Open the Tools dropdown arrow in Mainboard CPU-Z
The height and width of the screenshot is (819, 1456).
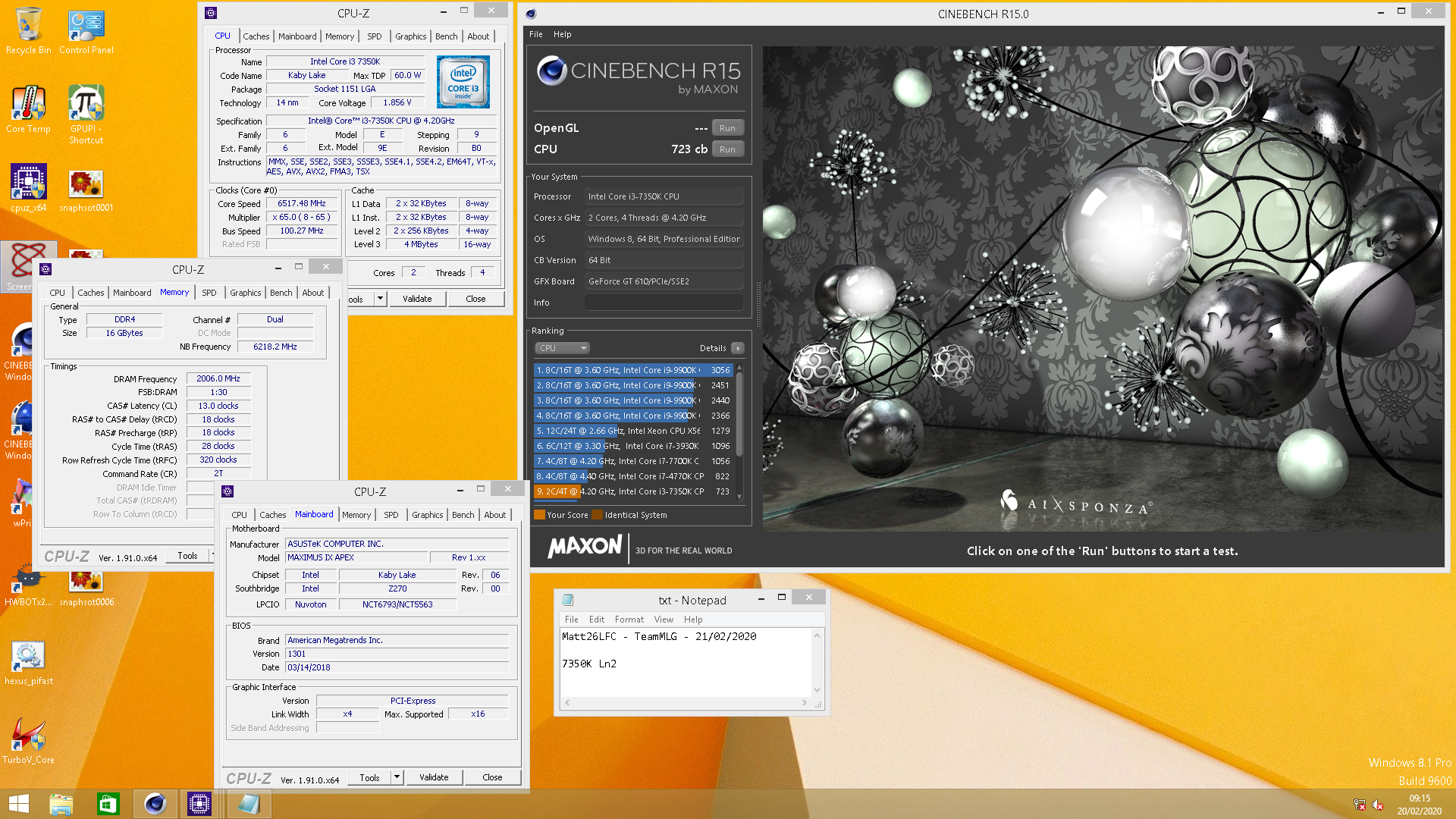click(x=397, y=777)
